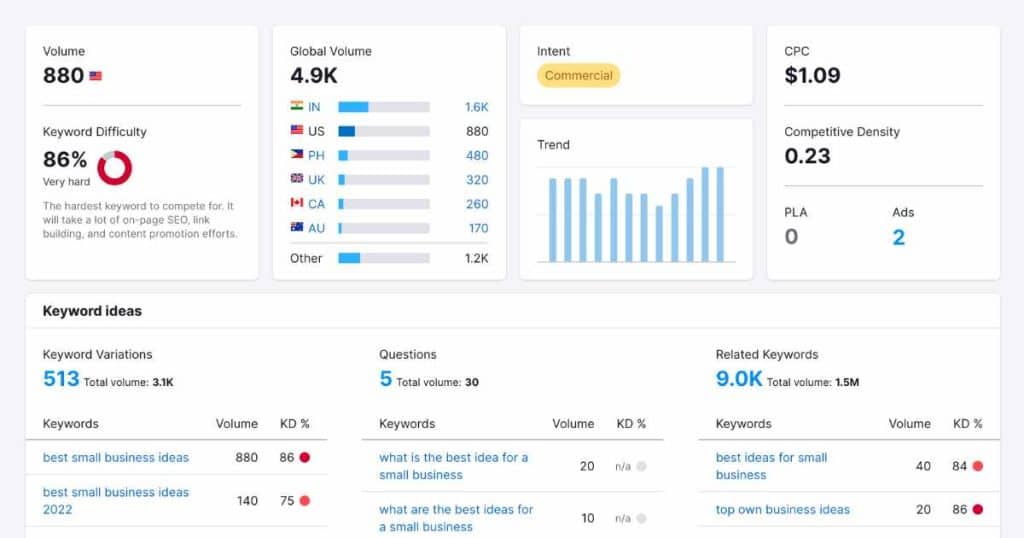Viewport: 1024px width, 538px height.
Task: Open the 9.0K Related Keywords link
Action: coord(739,379)
